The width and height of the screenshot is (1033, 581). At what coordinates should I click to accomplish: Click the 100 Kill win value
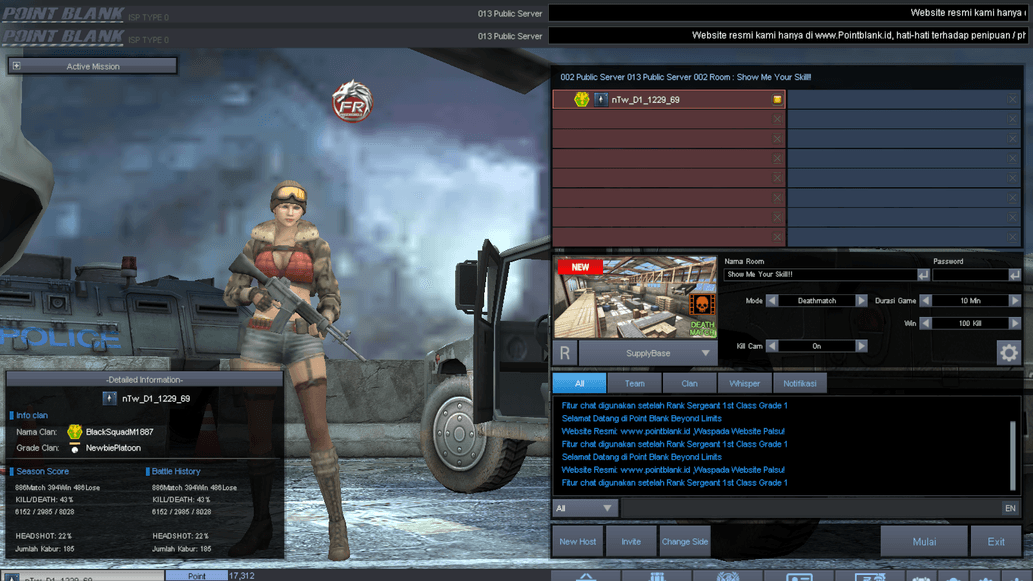pyautogui.click(x=970, y=323)
